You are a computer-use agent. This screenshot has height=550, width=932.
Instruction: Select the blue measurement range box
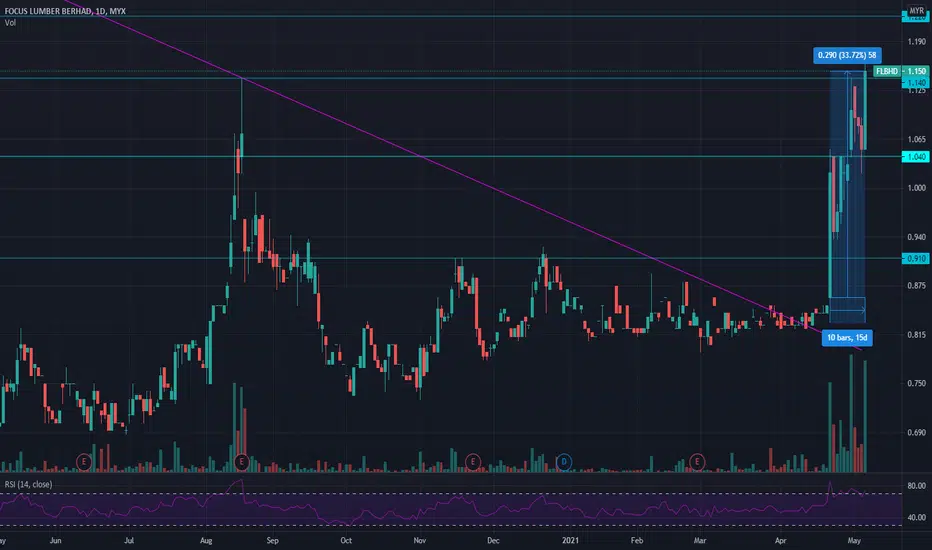848,196
